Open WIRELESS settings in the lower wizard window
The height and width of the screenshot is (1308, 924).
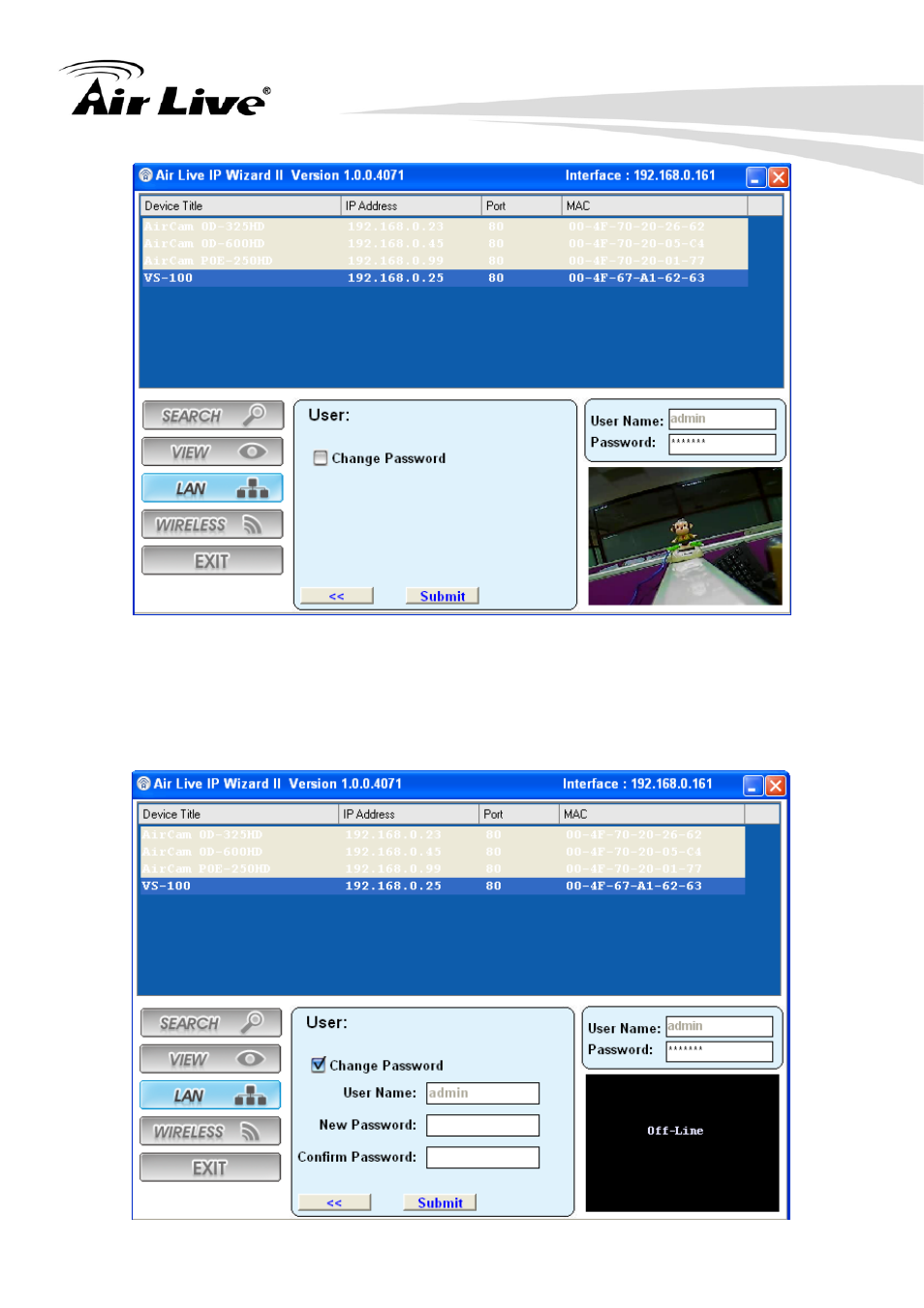(211, 1132)
